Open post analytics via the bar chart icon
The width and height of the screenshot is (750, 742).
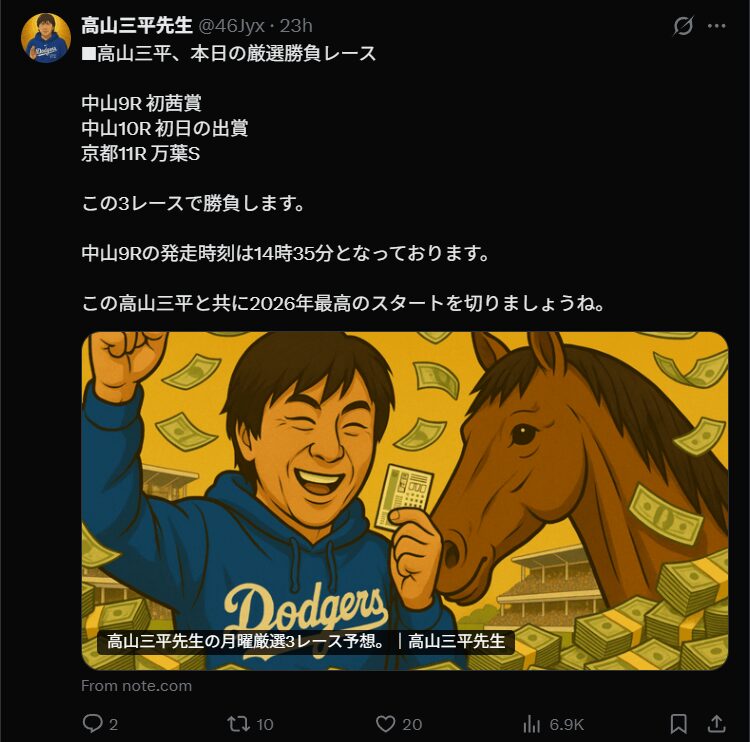(532, 723)
